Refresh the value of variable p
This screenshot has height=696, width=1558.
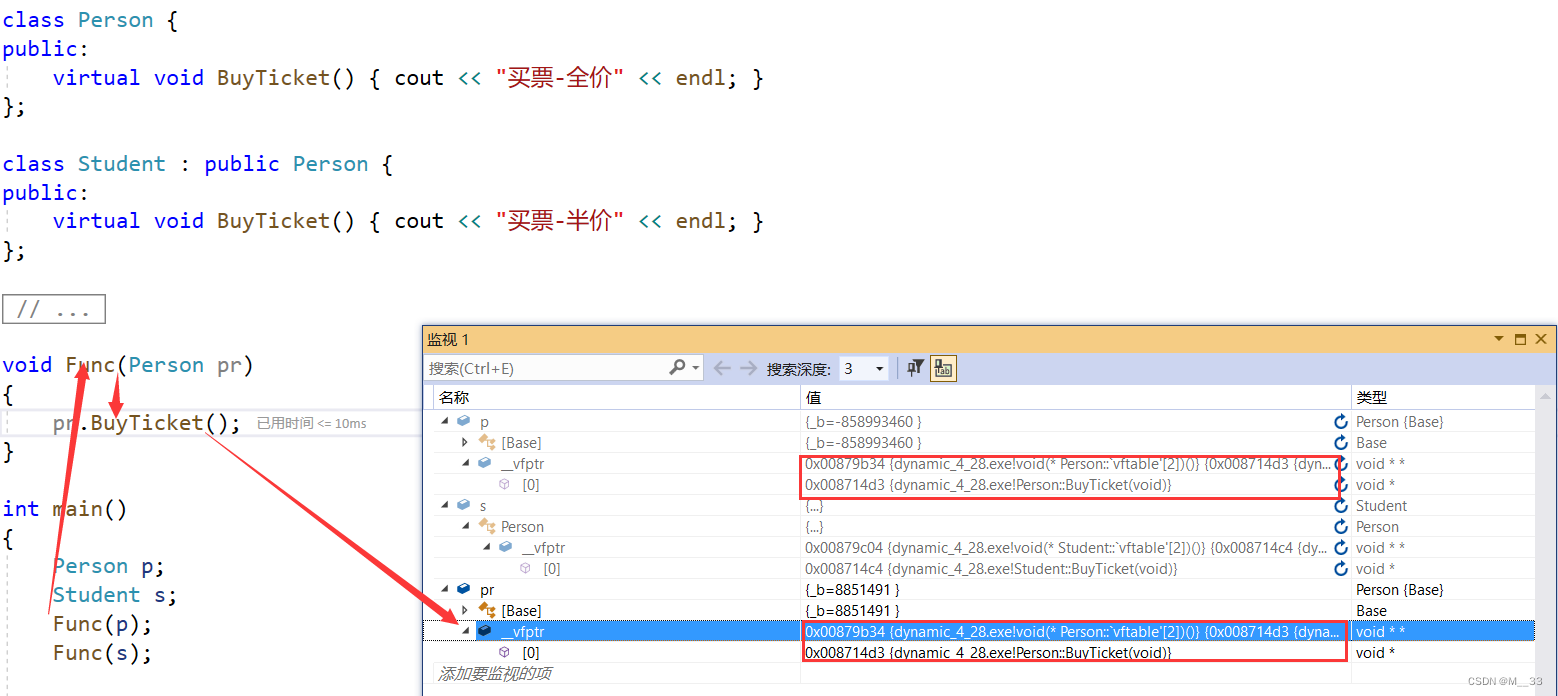point(1341,422)
